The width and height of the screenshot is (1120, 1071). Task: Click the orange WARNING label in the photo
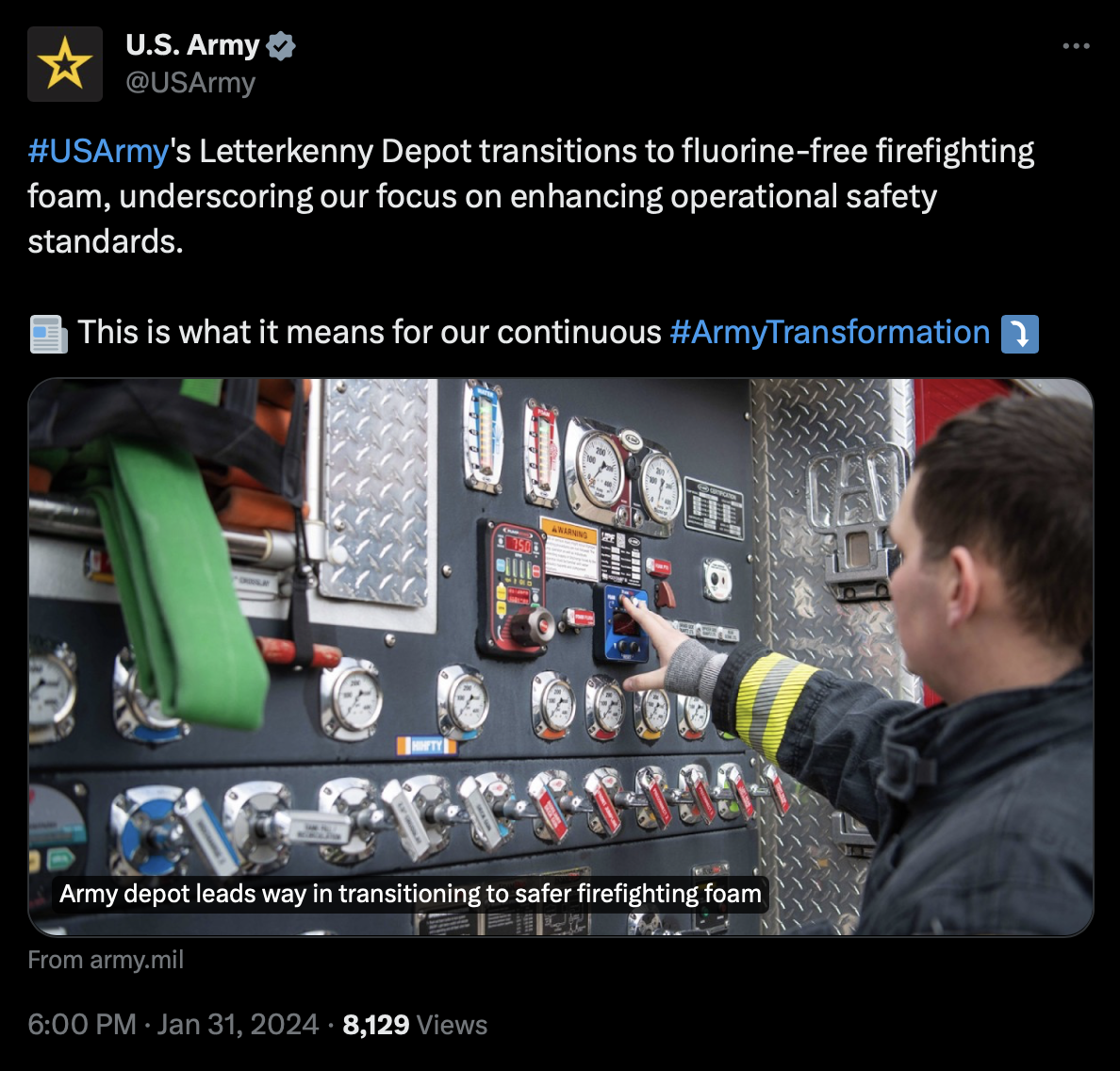[x=569, y=532]
